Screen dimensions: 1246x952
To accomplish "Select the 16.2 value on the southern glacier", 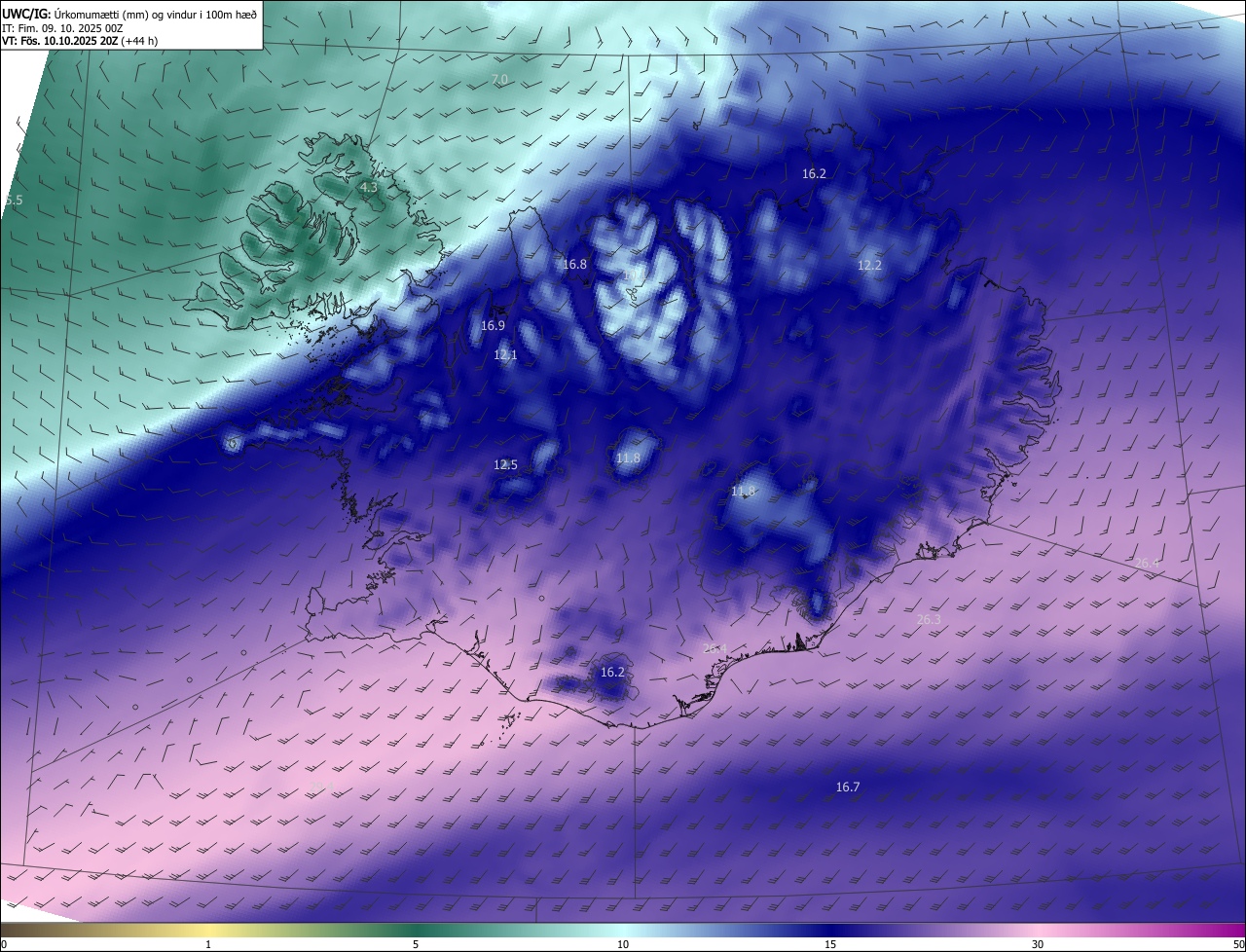I will coord(612,673).
